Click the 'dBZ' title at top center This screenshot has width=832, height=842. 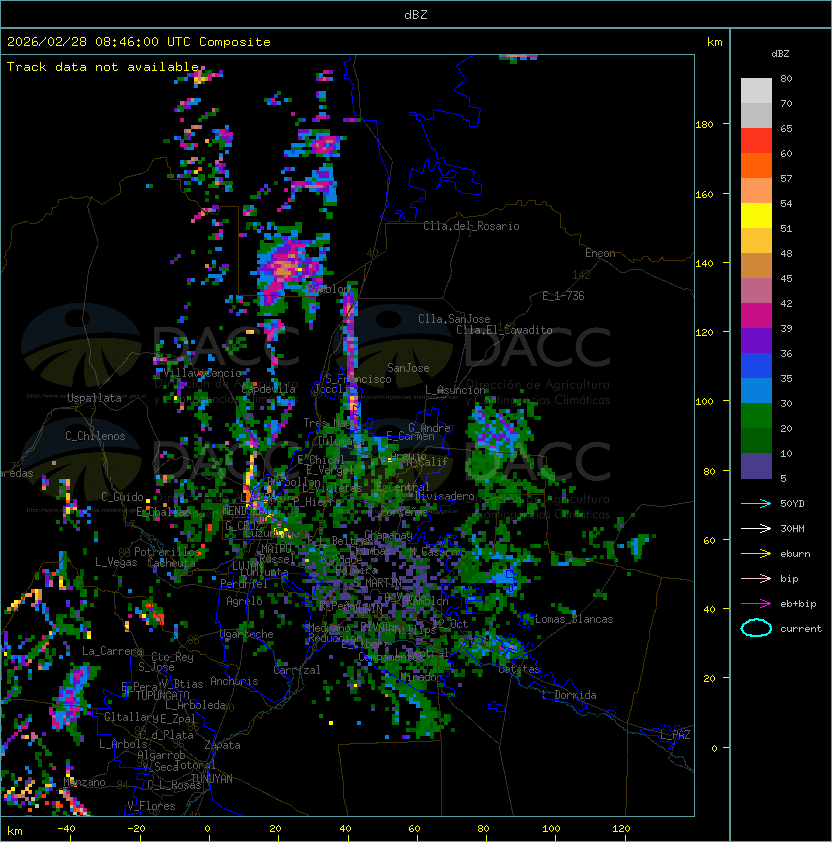(416, 14)
